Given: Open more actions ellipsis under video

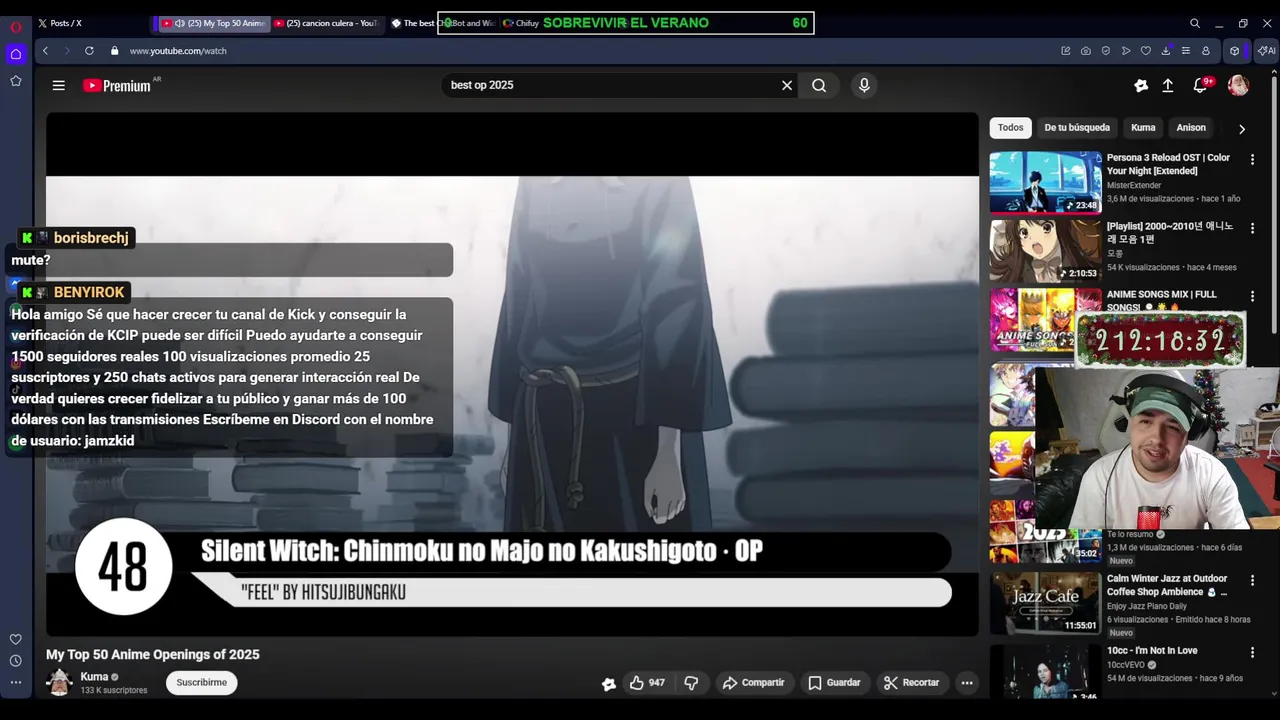Looking at the screenshot, I should pyautogui.click(x=967, y=683).
